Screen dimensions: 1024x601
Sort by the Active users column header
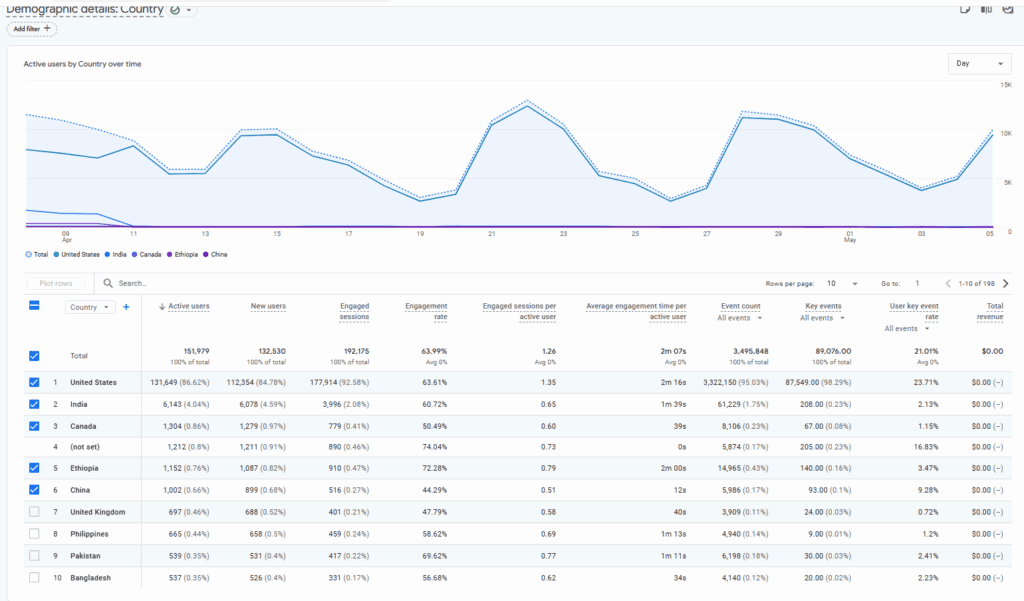point(189,306)
